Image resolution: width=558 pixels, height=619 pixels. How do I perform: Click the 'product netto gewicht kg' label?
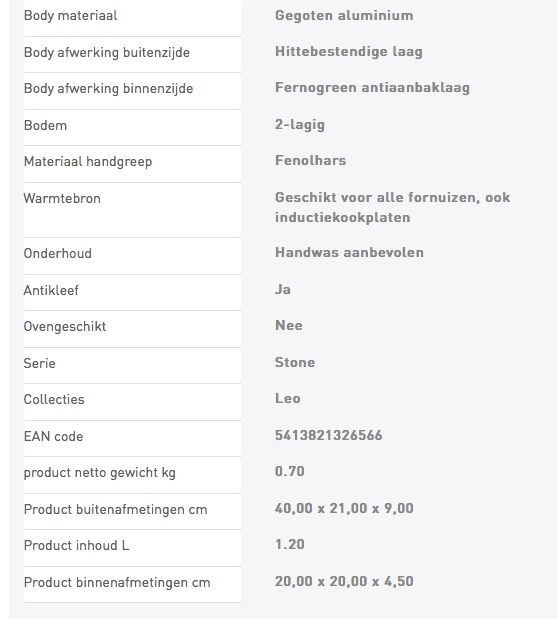point(100,473)
